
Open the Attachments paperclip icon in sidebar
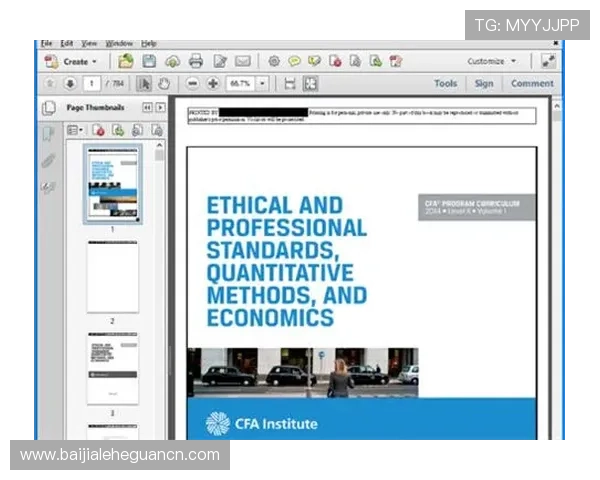[x=48, y=161]
